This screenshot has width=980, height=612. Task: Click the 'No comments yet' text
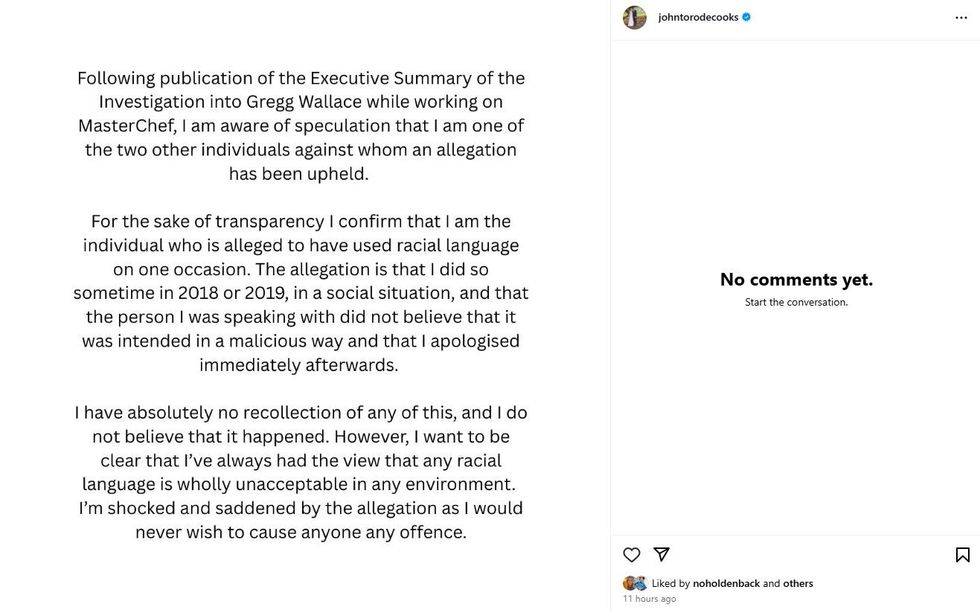coord(795,279)
